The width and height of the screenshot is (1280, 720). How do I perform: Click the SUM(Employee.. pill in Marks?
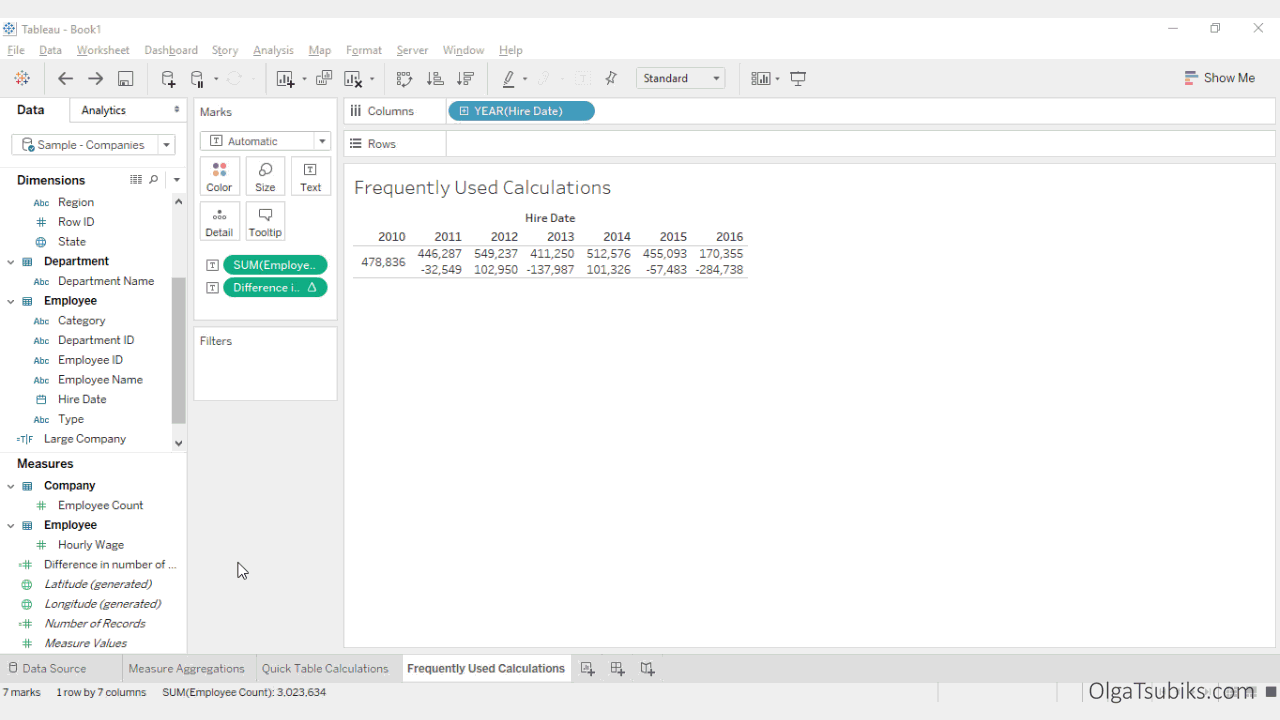(x=275, y=265)
